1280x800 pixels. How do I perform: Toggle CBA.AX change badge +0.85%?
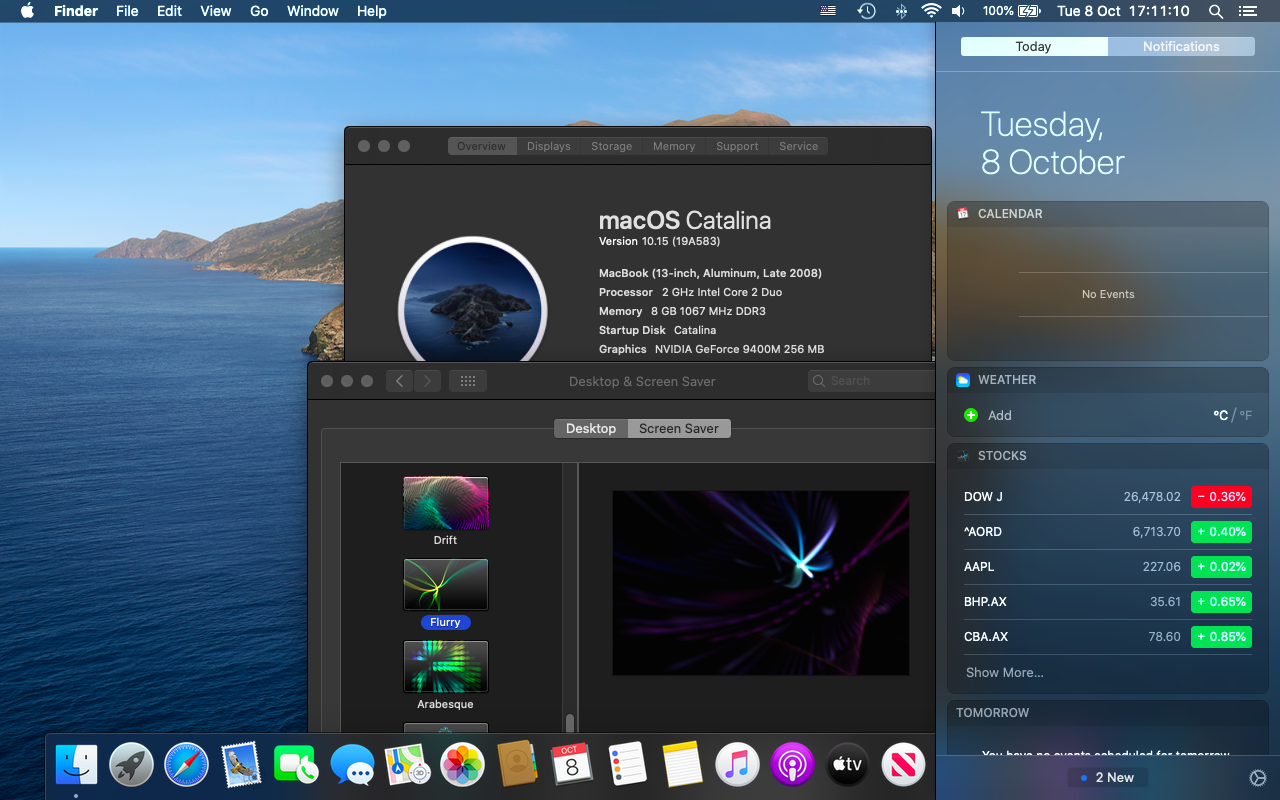pos(1221,637)
